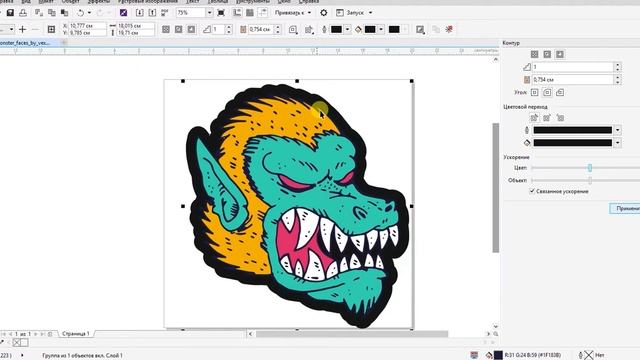This screenshot has width=640, height=360.
Task: Click the Import icon in the toolbar
Action: (139, 13)
